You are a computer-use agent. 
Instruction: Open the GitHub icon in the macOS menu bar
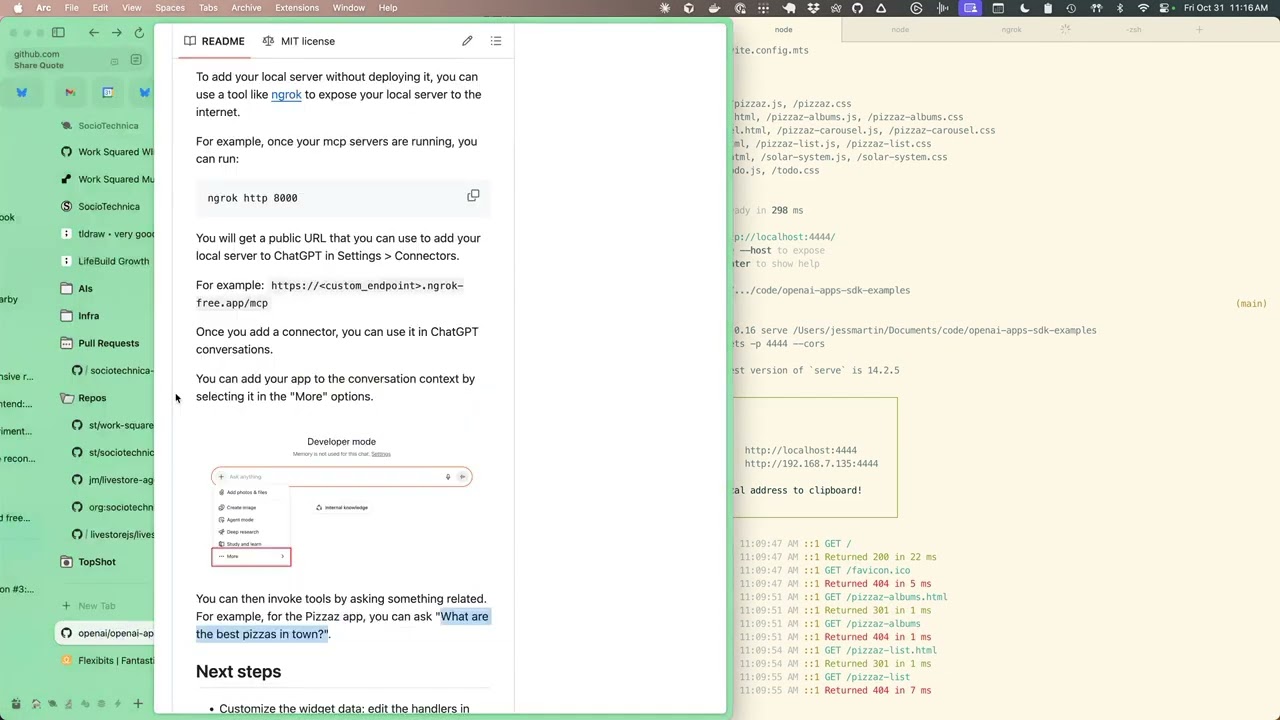[x=858, y=8]
